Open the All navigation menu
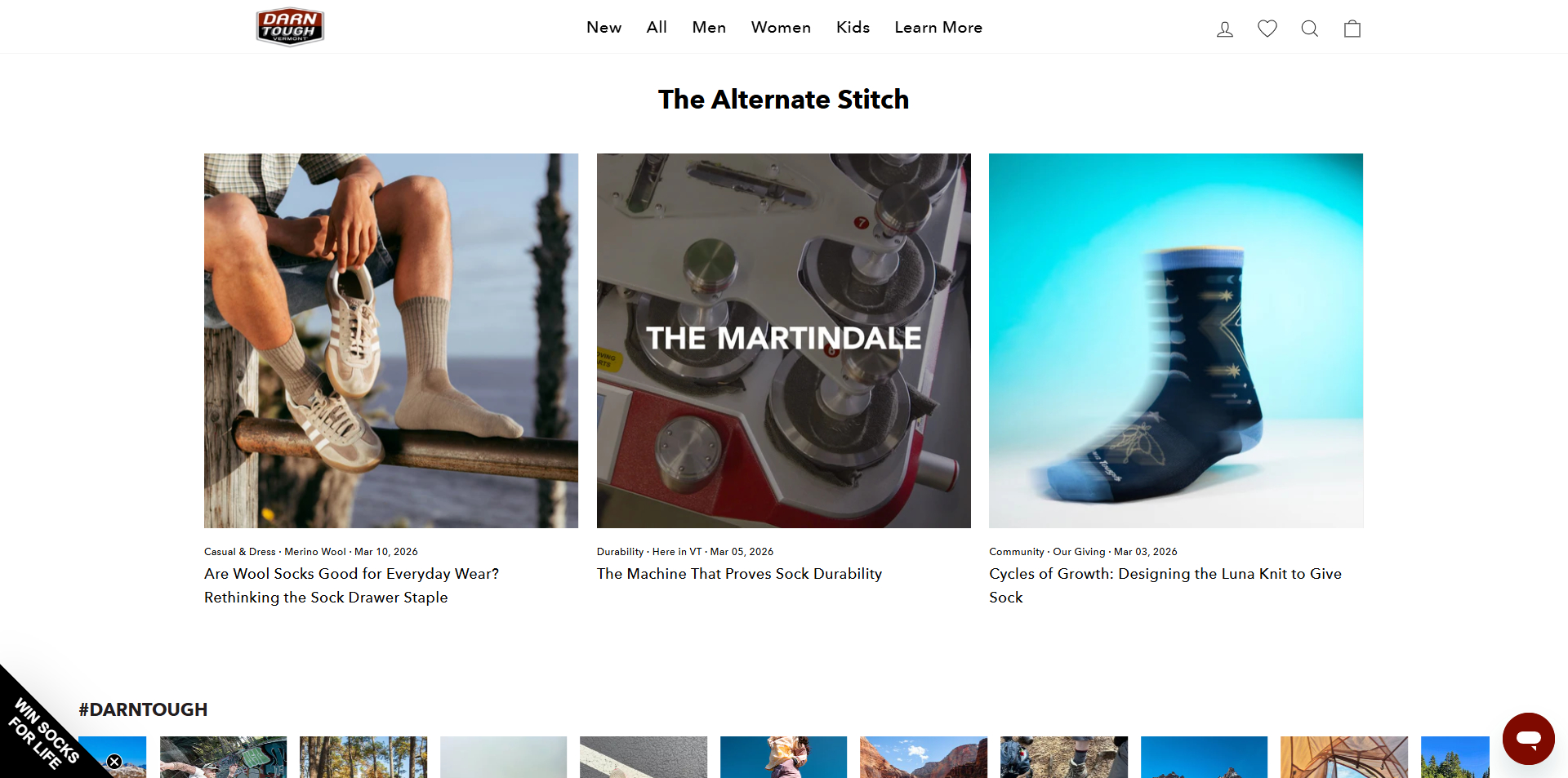This screenshot has width=1568, height=778. 657,27
